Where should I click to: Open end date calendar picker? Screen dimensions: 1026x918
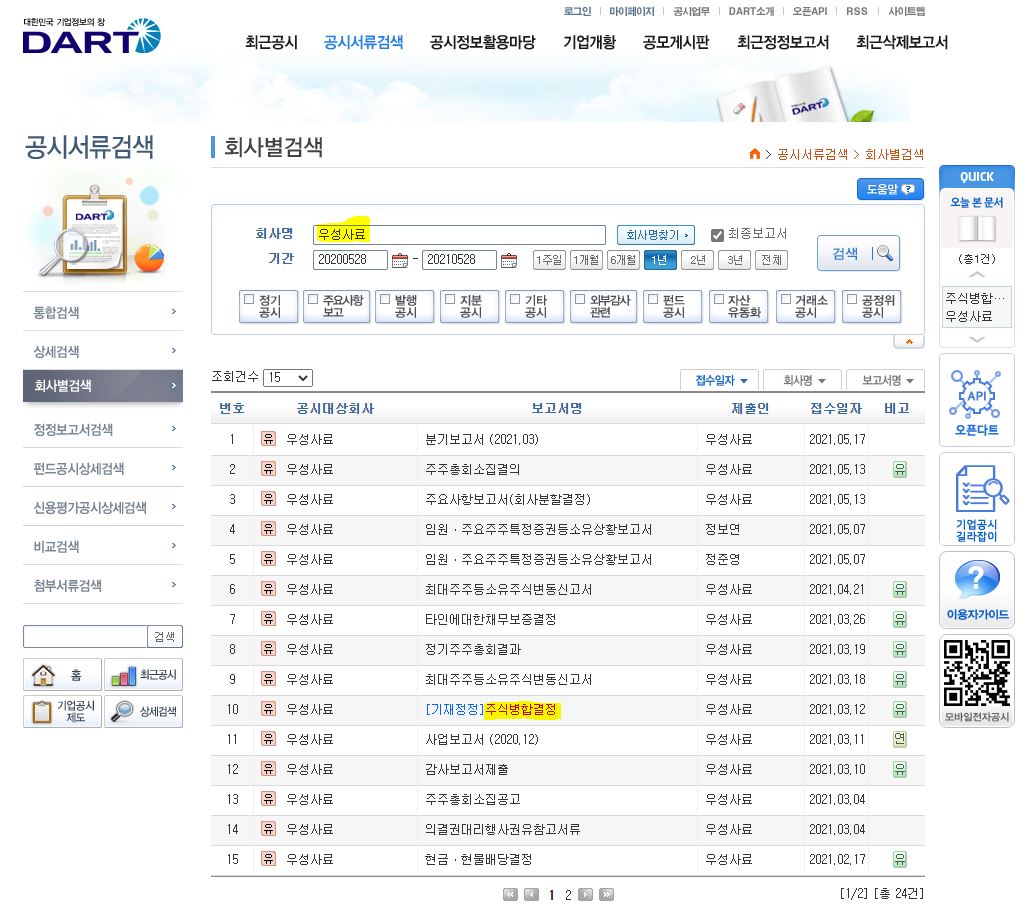tap(508, 260)
